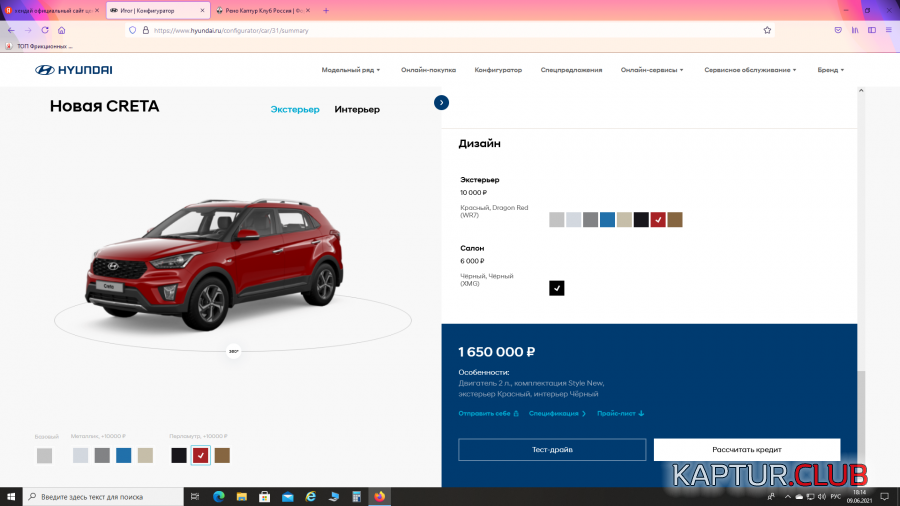Go to browser home page icon
Screen dimensions: 900x506
click(62, 30)
